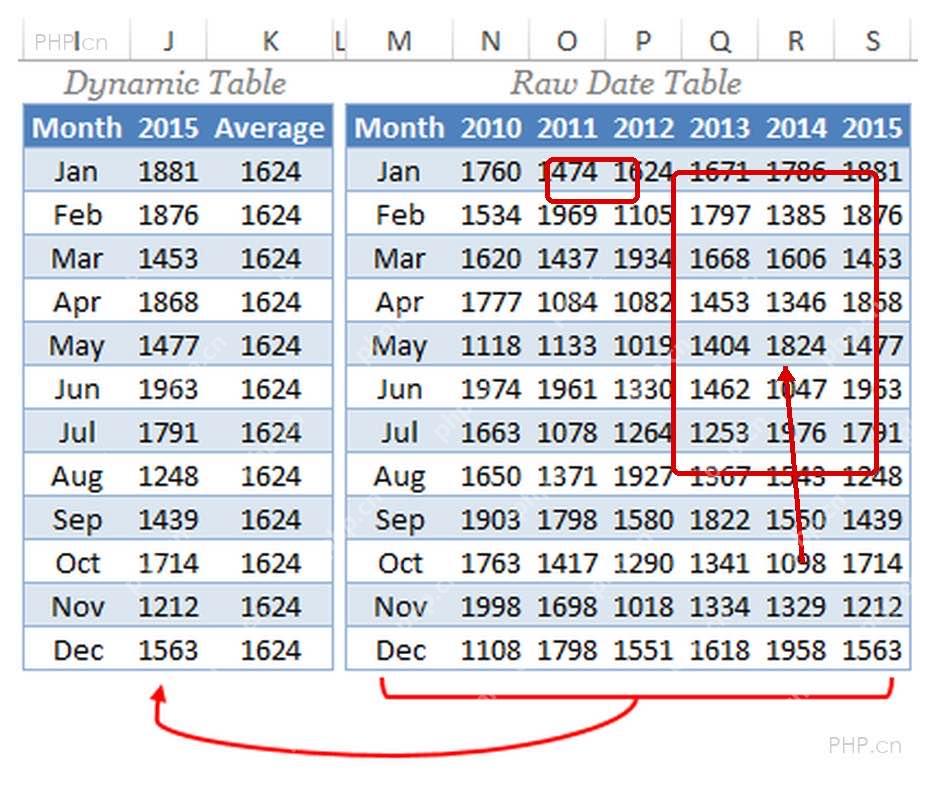Select Sep cell in Raw Date Table
Viewport: 936px width, 789px height.
coord(400,520)
